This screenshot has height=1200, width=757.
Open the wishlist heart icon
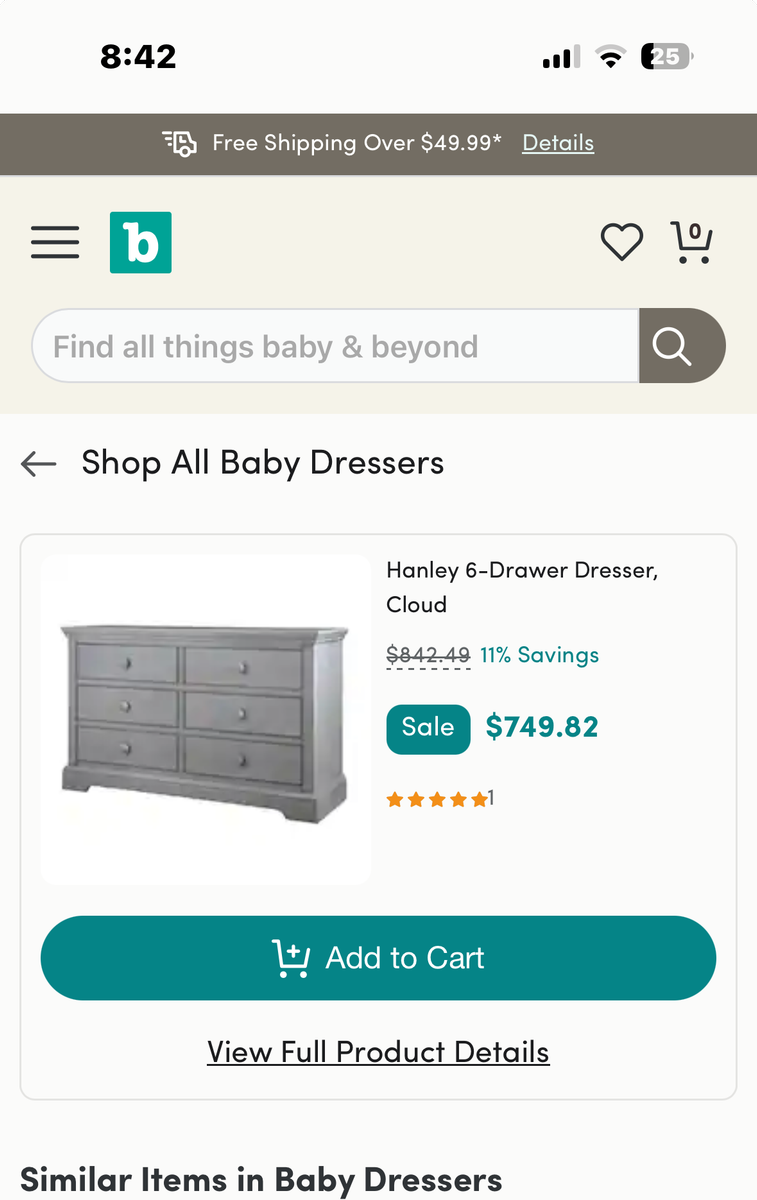click(621, 242)
